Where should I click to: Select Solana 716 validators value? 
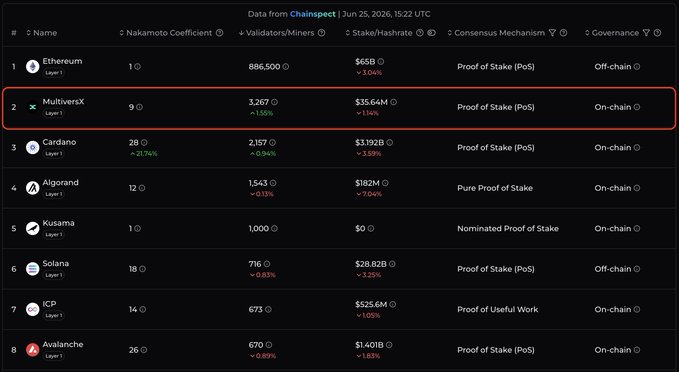point(255,264)
